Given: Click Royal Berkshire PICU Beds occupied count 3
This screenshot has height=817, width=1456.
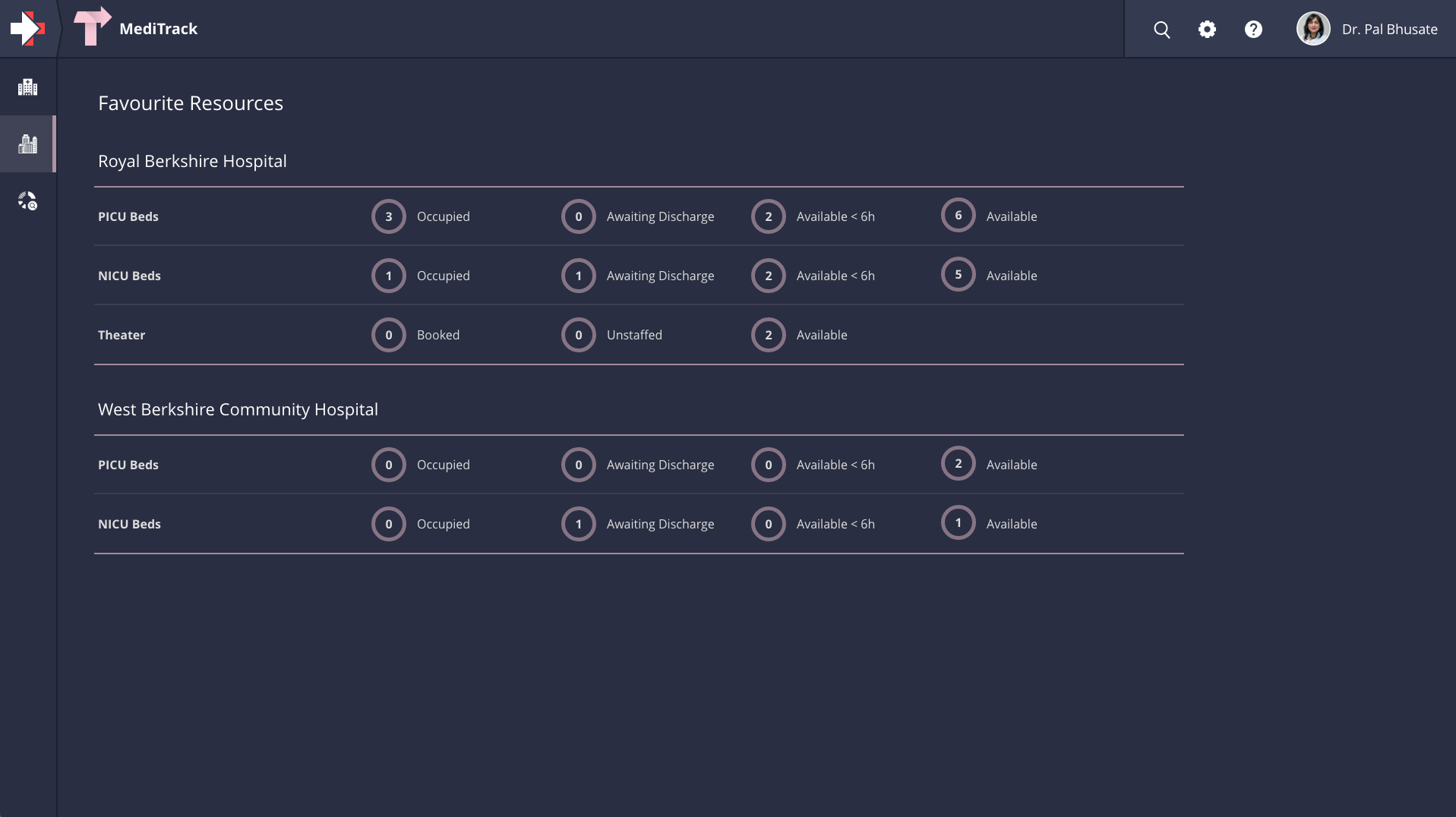Looking at the screenshot, I should (389, 216).
